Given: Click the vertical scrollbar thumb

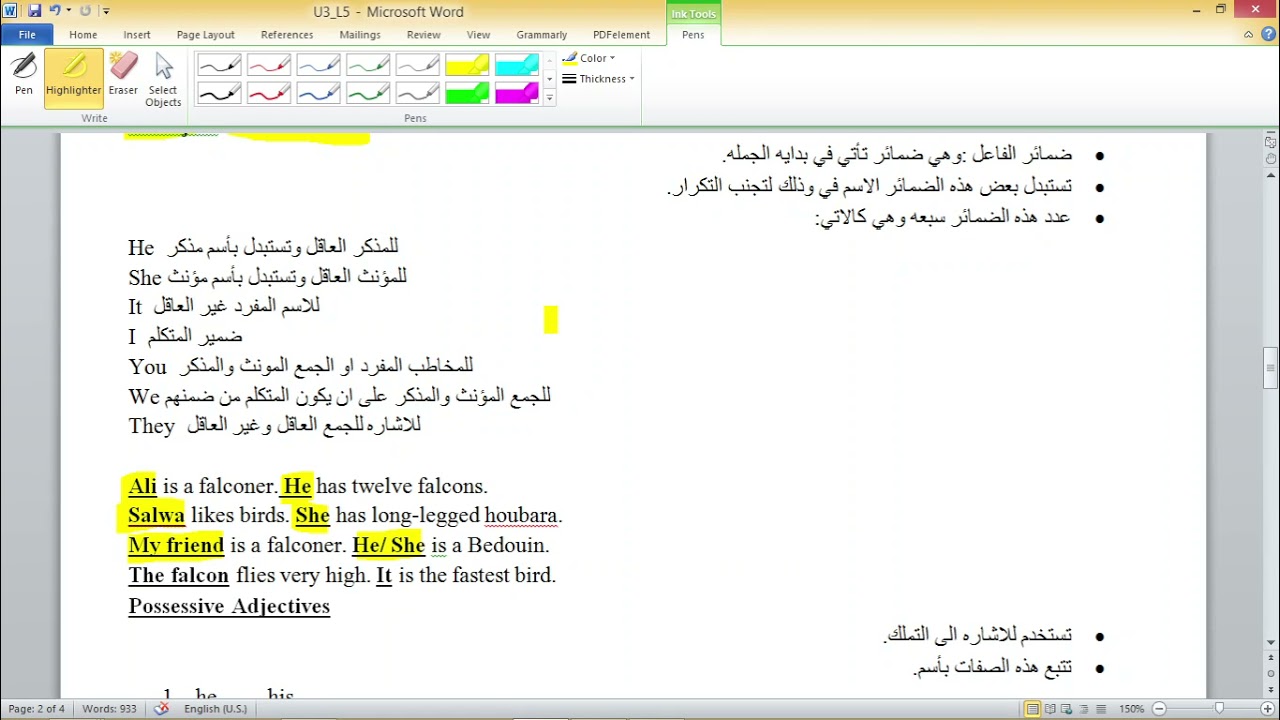Looking at the screenshot, I should pos(1271,368).
